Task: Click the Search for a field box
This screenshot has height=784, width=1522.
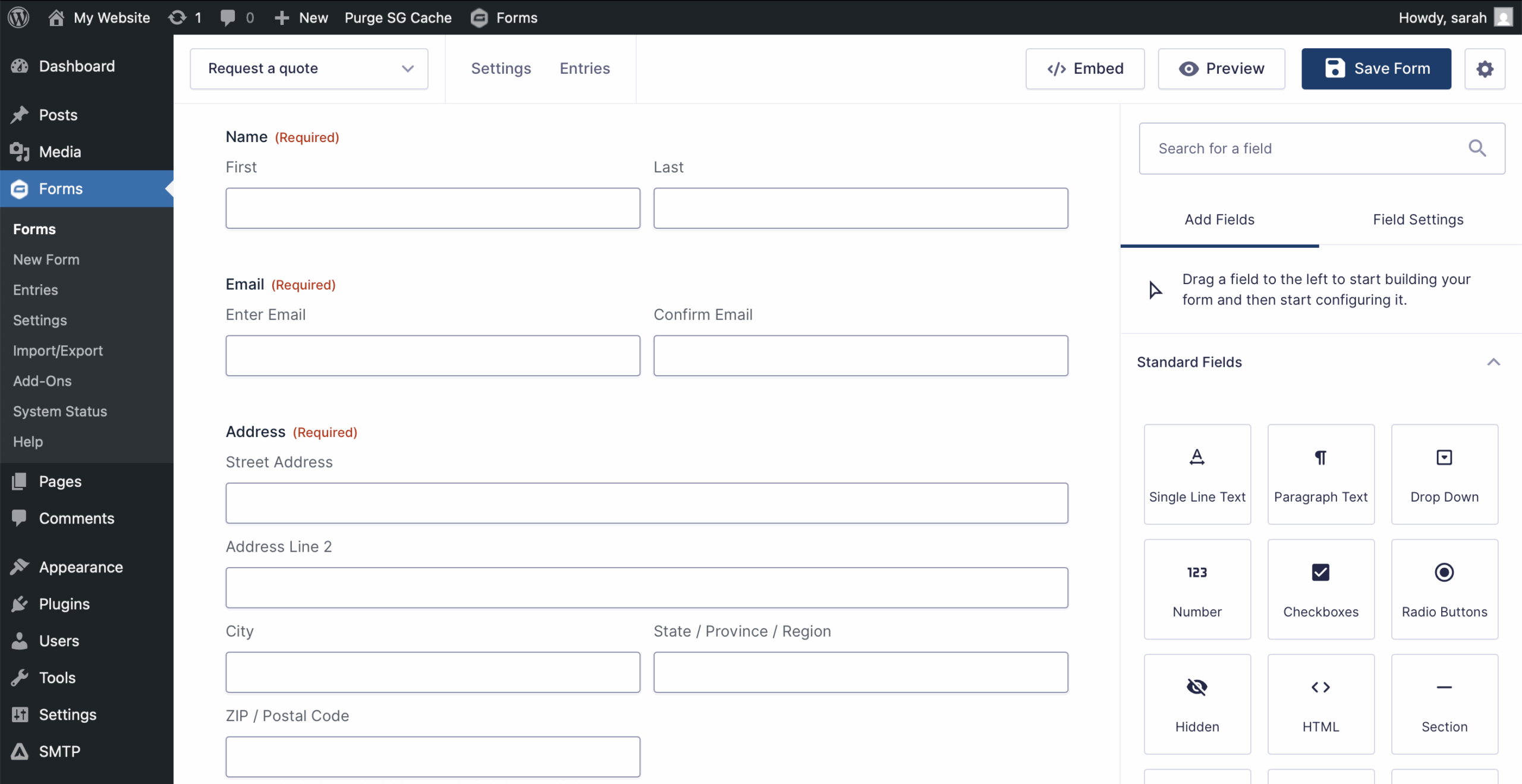Action: (1308, 149)
